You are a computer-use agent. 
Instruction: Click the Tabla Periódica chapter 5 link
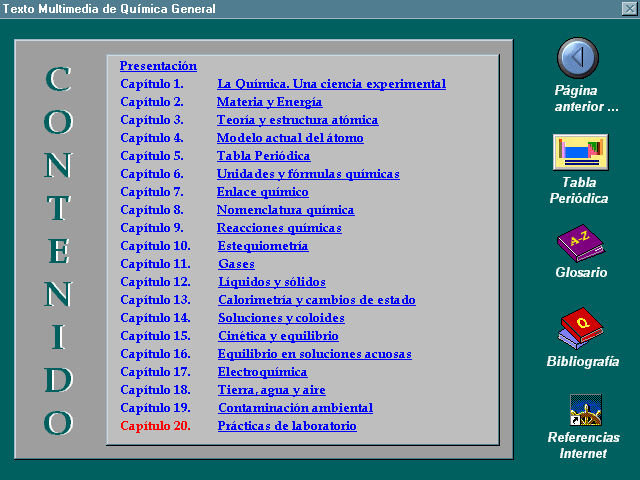[263, 156]
